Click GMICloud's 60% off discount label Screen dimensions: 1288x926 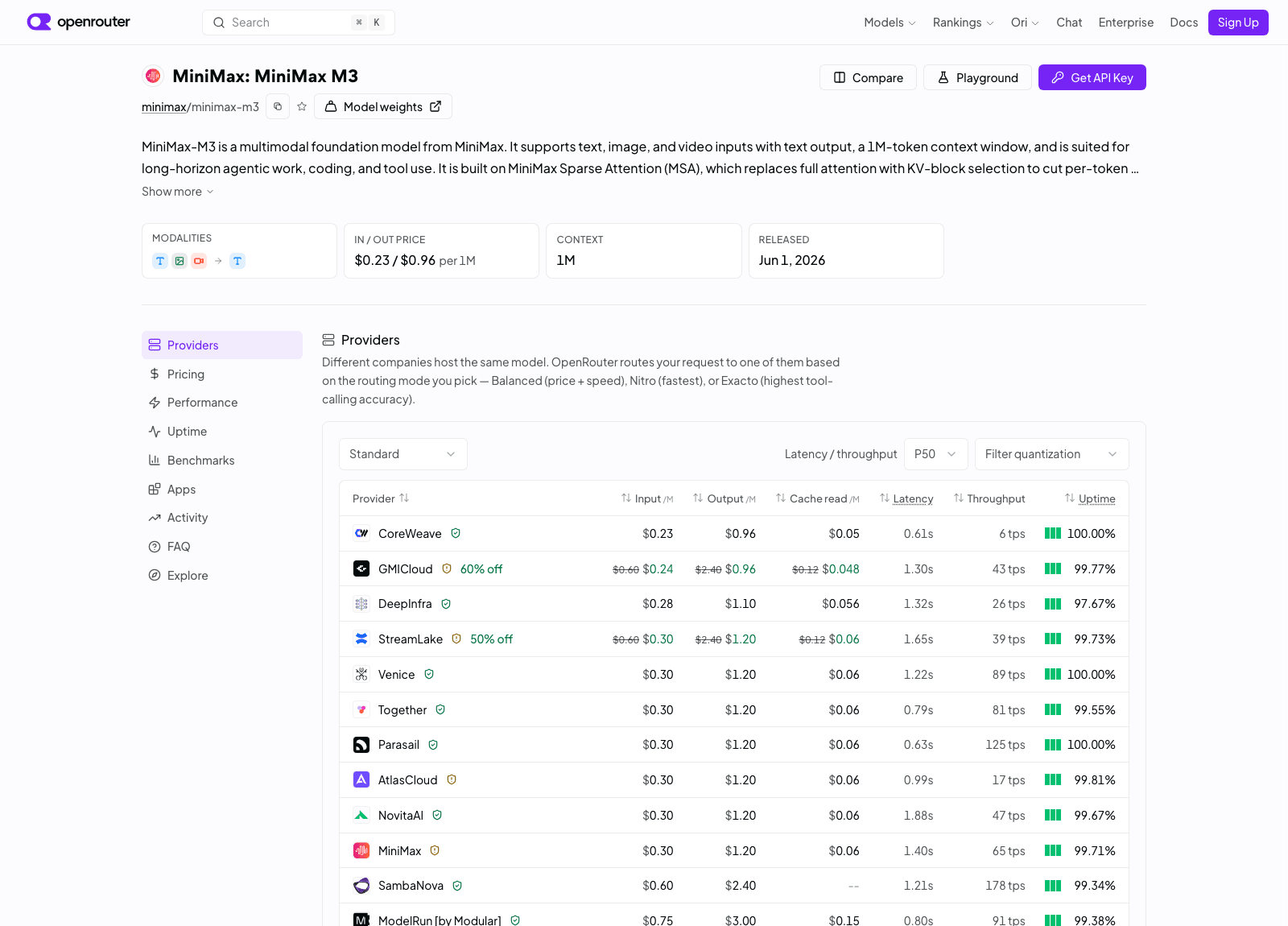click(481, 568)
